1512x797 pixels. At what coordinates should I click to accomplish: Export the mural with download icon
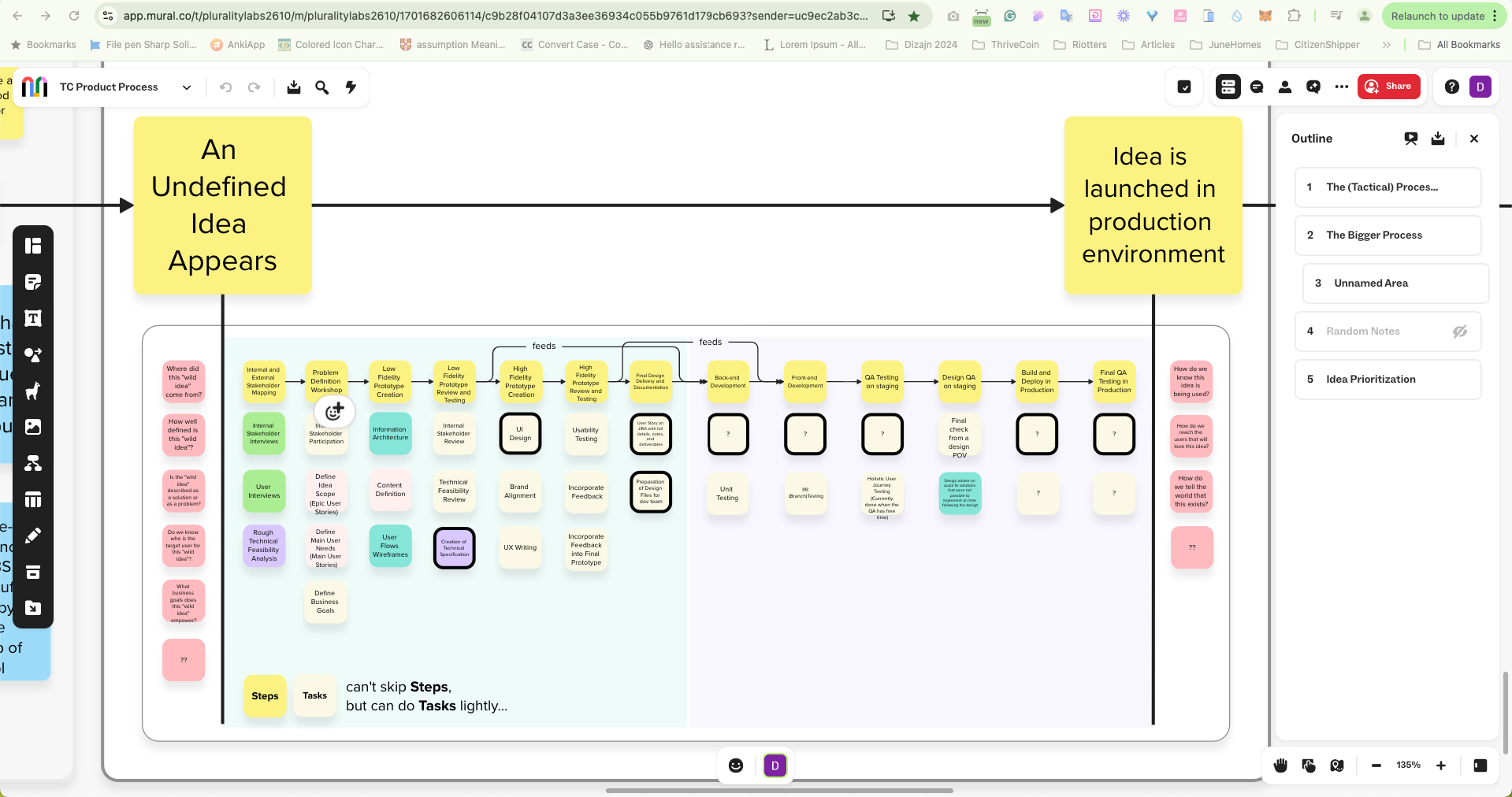(294, 87)
